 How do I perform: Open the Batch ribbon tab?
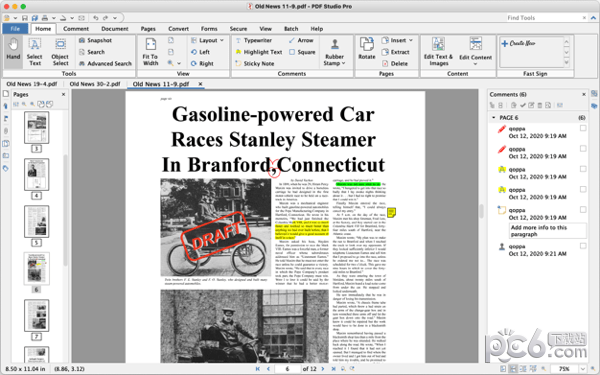(x=291, y=29)
